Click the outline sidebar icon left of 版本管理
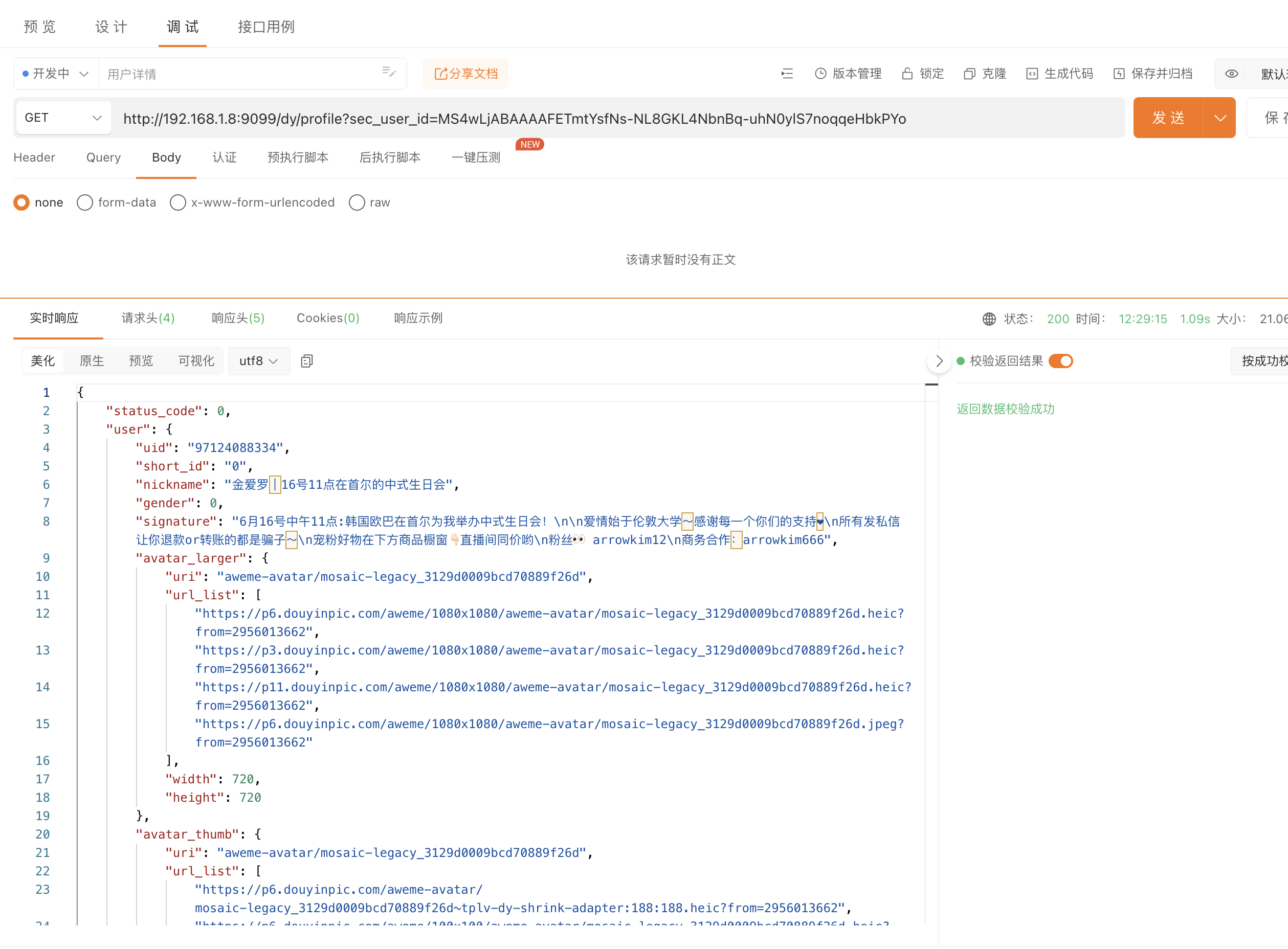 click(x=787, y=74)
